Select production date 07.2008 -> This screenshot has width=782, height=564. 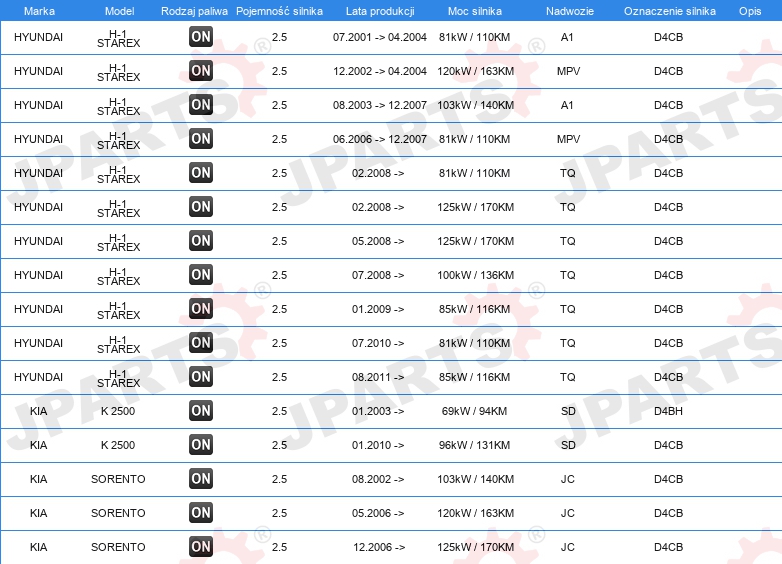tap(378, 275)
